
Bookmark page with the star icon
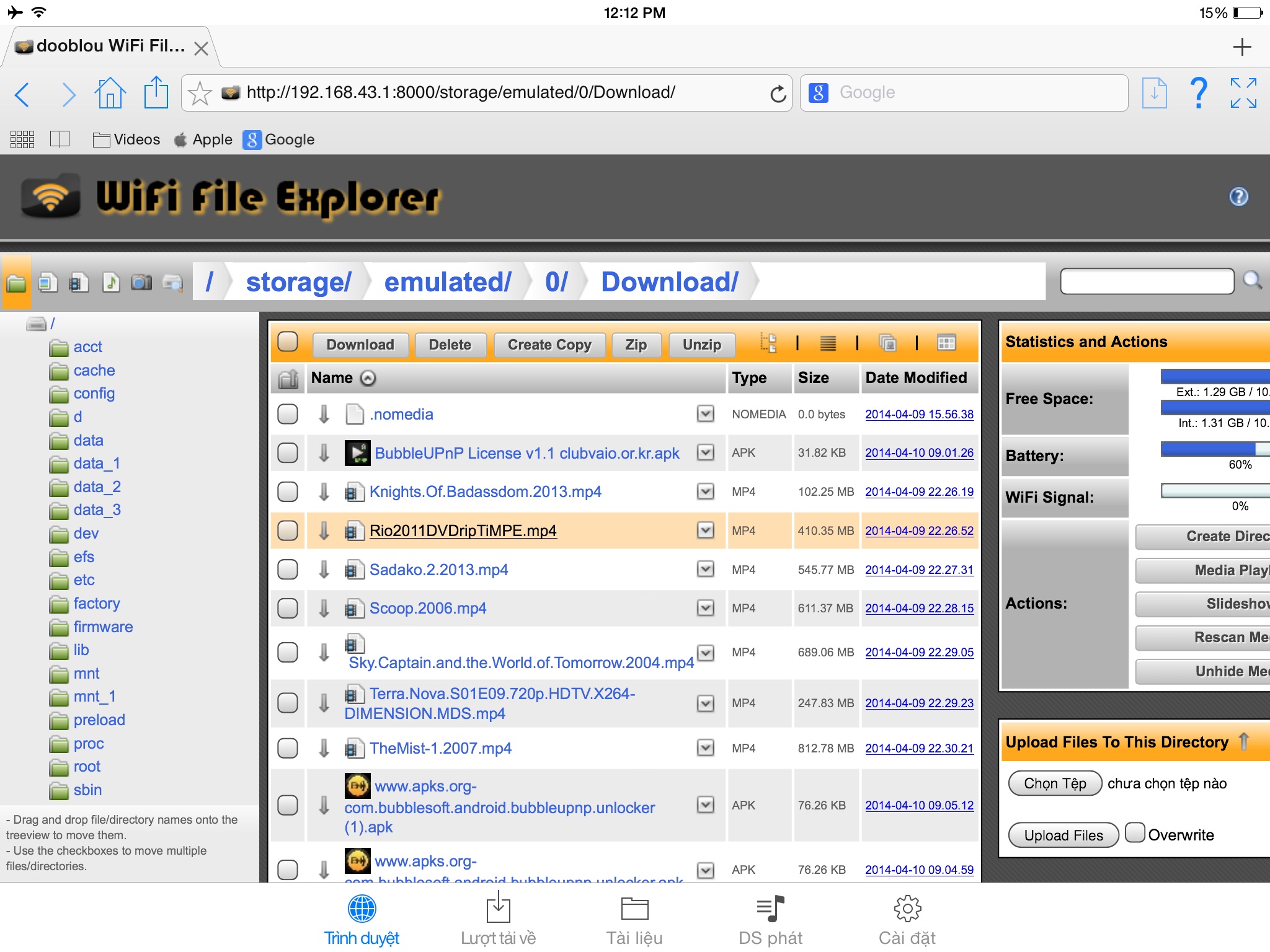point(200,93)
